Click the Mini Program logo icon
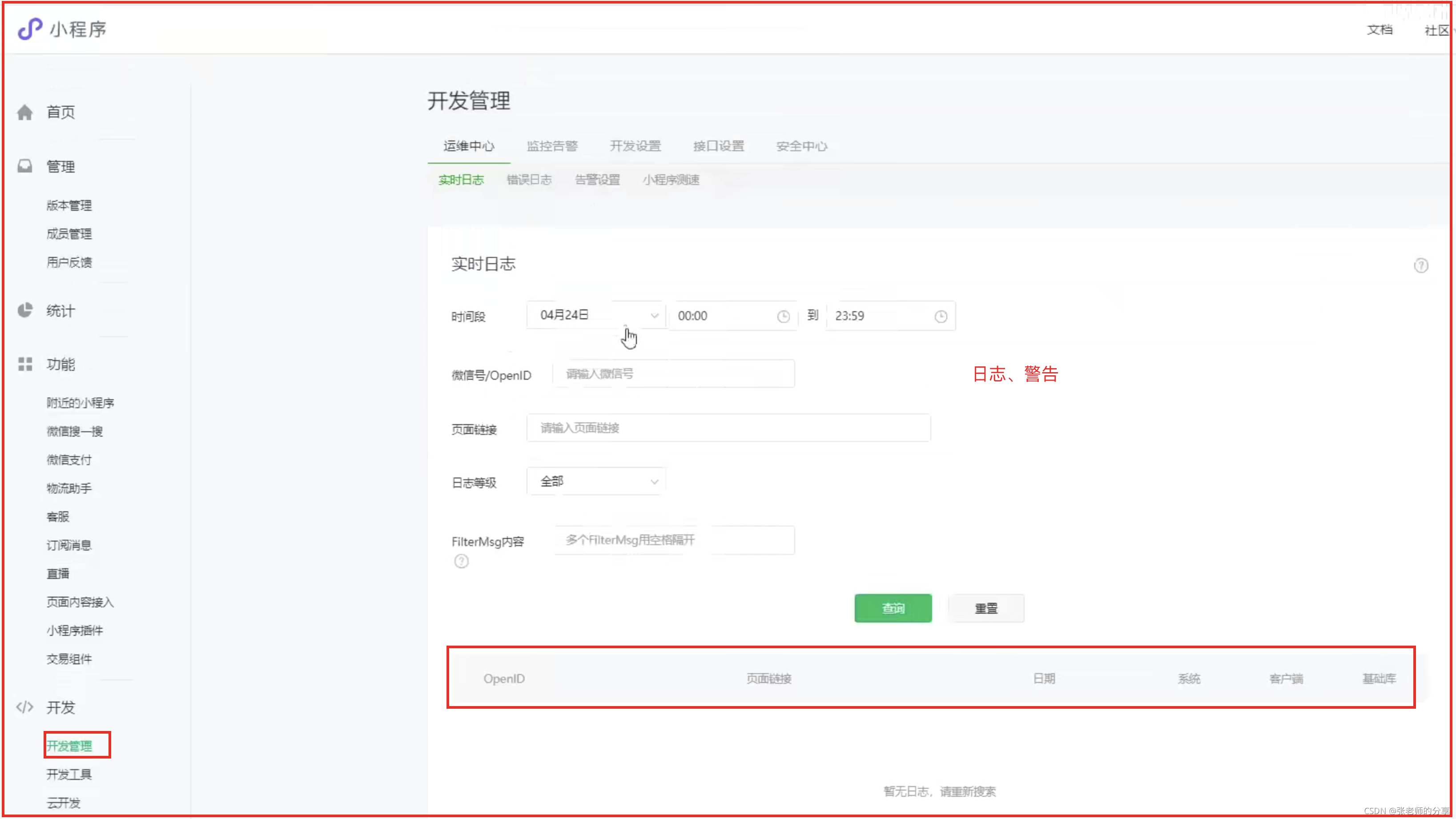Screen dimensions: 1456x819 (29, 28)
